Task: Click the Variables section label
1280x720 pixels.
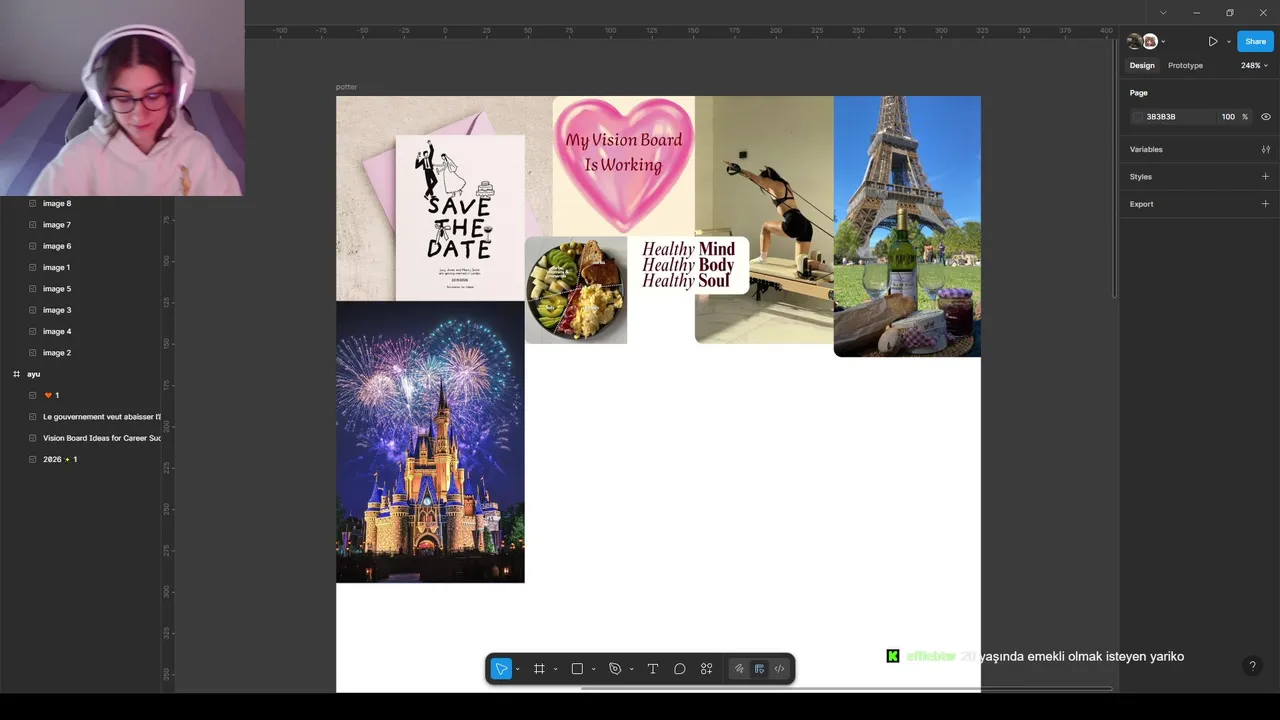Action: [x=1146, y=149]
